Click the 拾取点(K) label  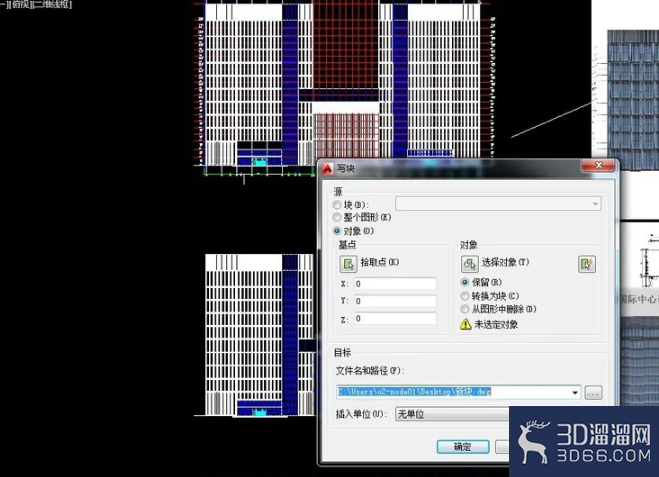[x=380, y=262]
